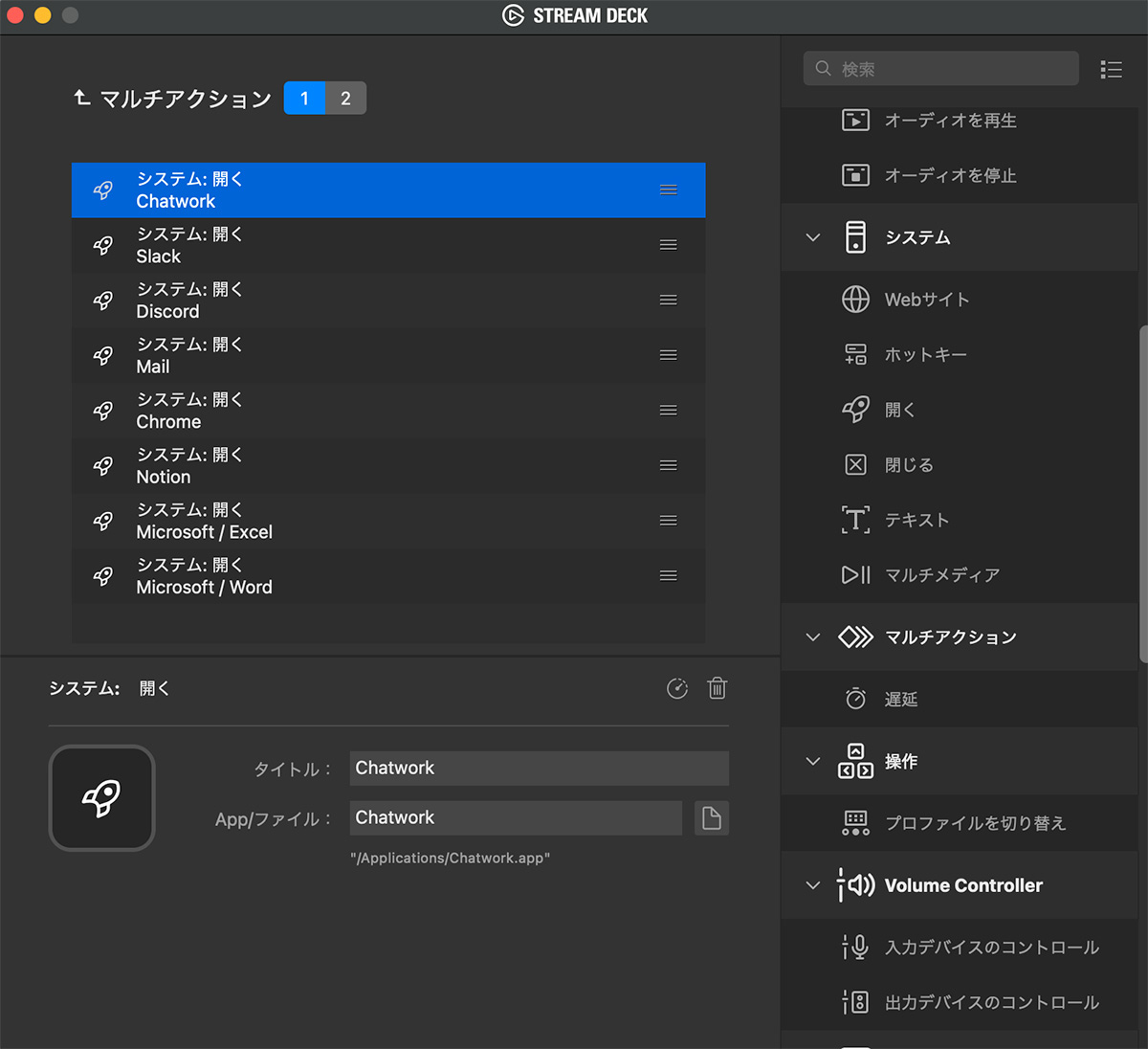This screenshot has width=1148, height=1049.
Task: Select the Microsoft / Excel action row
Action: [388, 521]
